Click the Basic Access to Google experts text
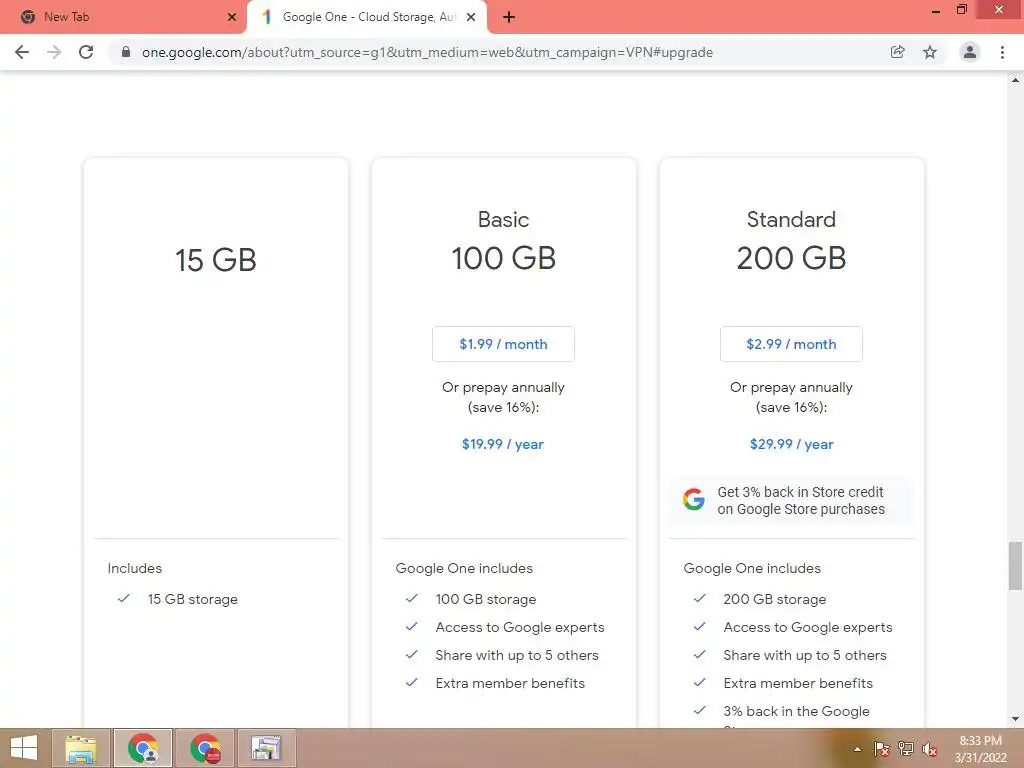The image size is (1024, 768). click(x=520, y=628)
